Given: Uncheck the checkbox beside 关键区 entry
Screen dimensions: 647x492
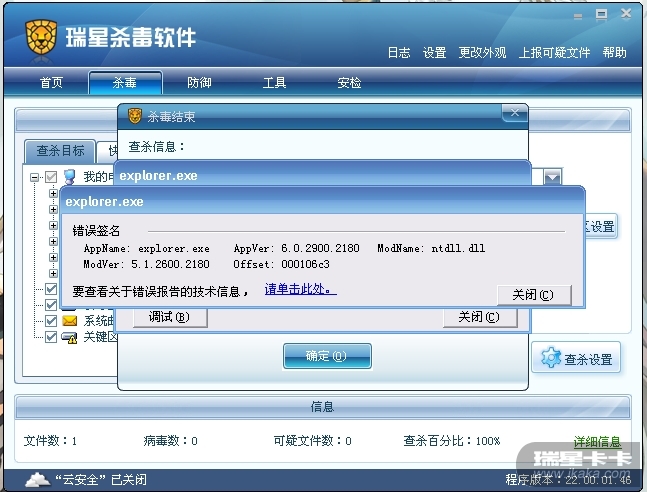Looking at the screenshot, I should pyautogui.click(x=51, y=337).
